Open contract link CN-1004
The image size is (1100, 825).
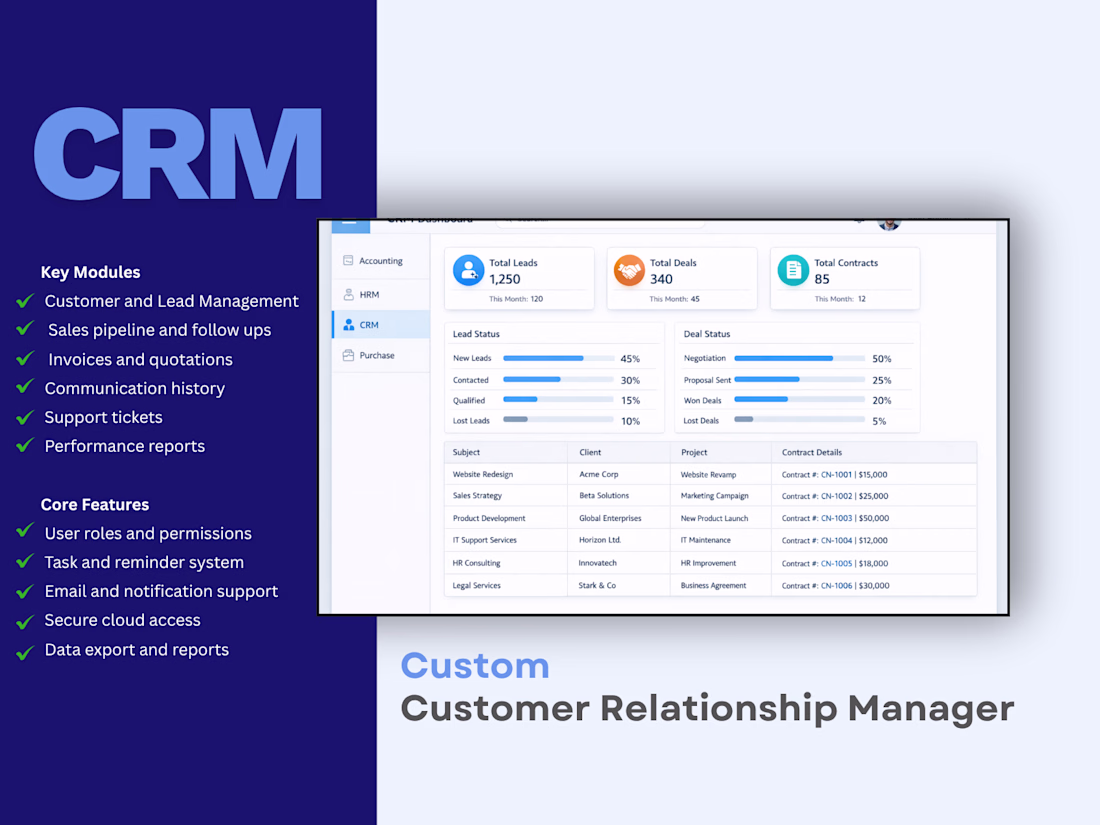836,541
